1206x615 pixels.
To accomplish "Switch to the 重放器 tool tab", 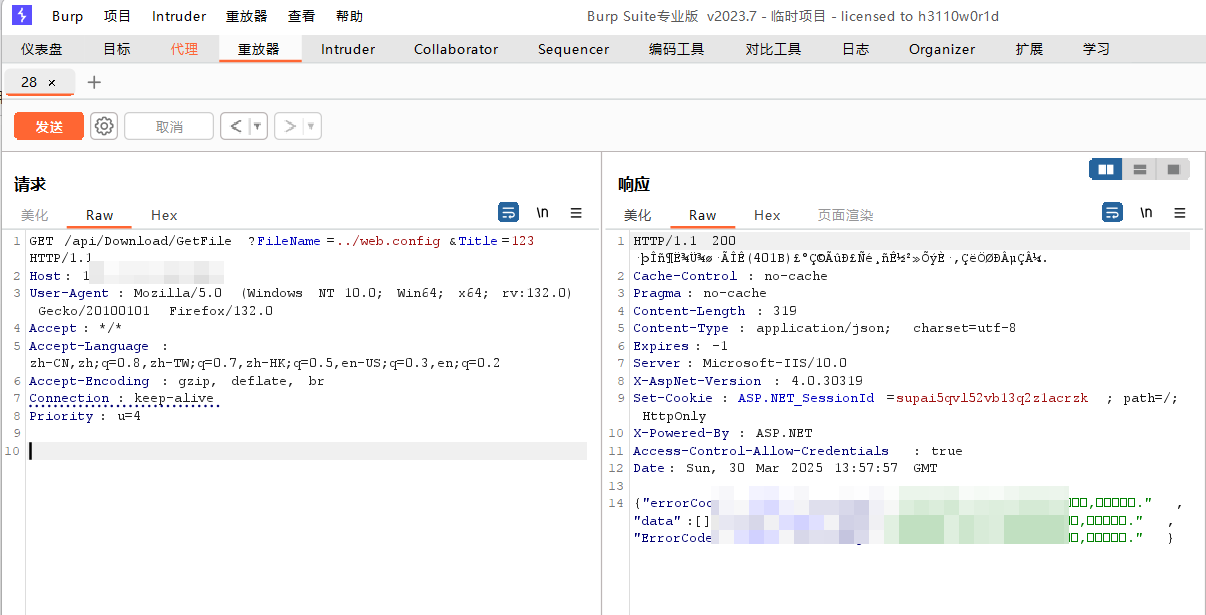I will [x=259, y=49].
